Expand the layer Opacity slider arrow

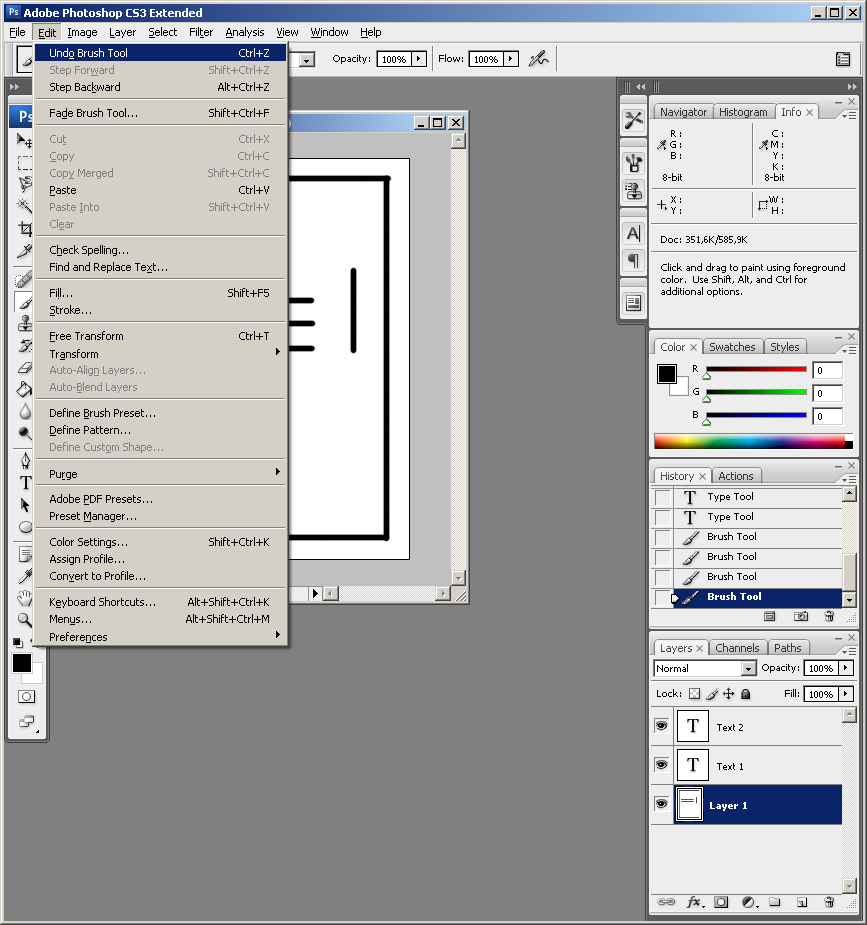(x=846, y=668)
